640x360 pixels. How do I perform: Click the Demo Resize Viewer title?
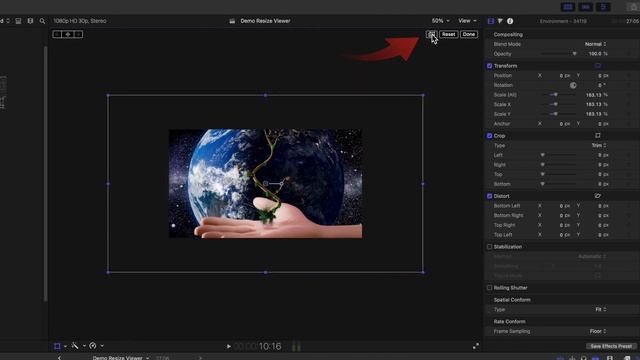[x=265, y=21]
